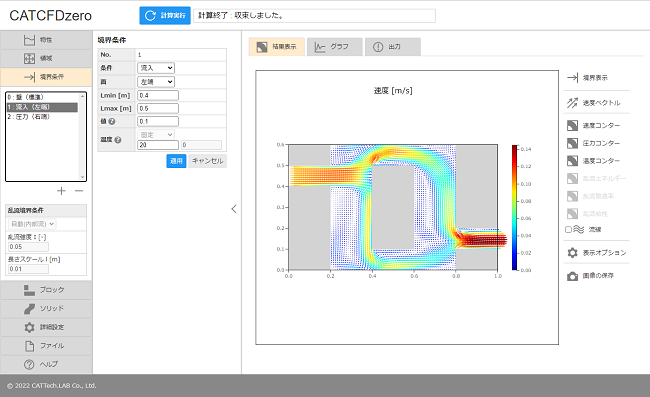Click the Lmin [m] input field
Image resolution: width=650 pixels, height=397 pixels.
[x=158, y=95]
